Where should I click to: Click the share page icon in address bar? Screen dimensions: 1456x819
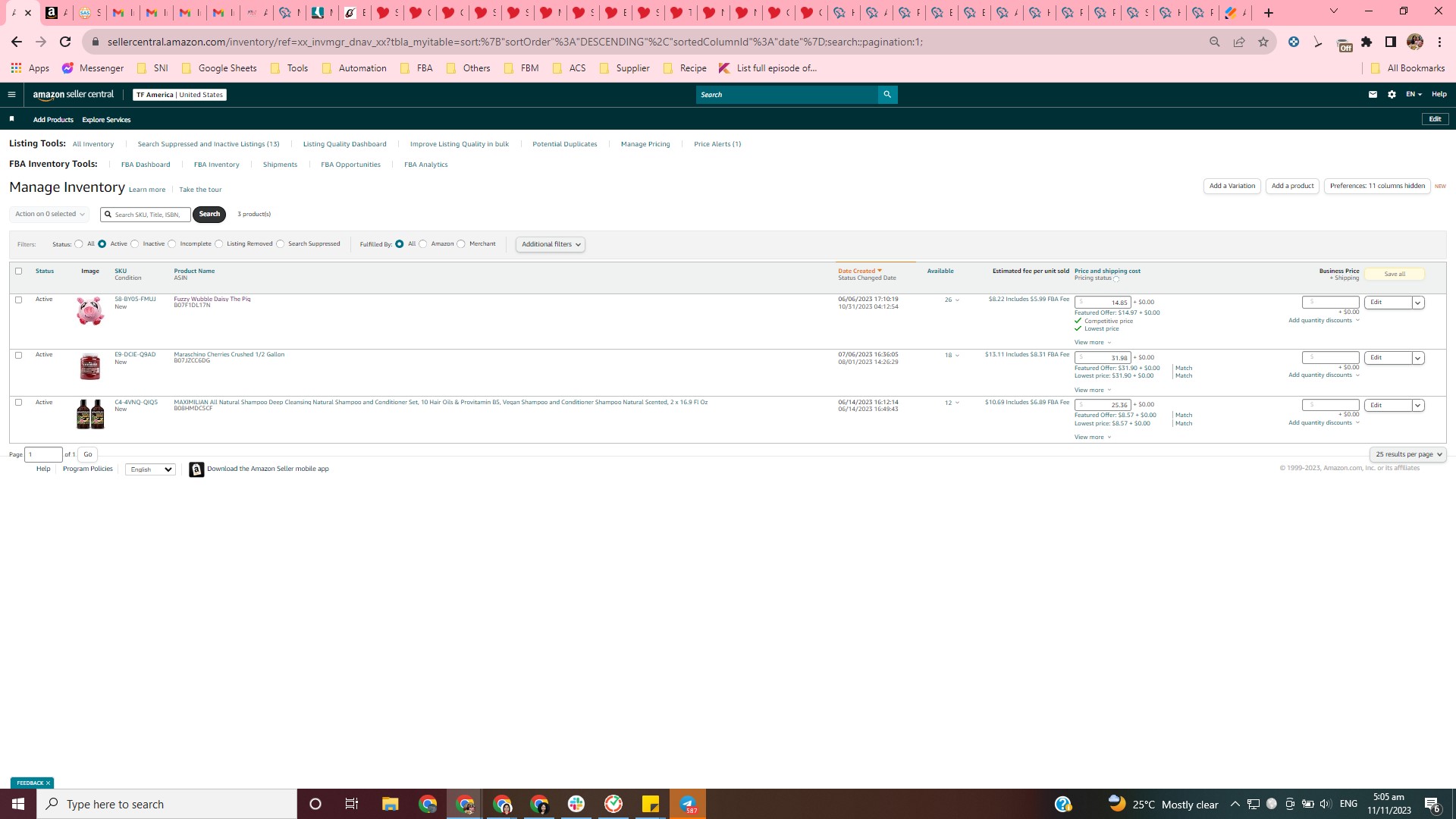tap(1239, 42)
